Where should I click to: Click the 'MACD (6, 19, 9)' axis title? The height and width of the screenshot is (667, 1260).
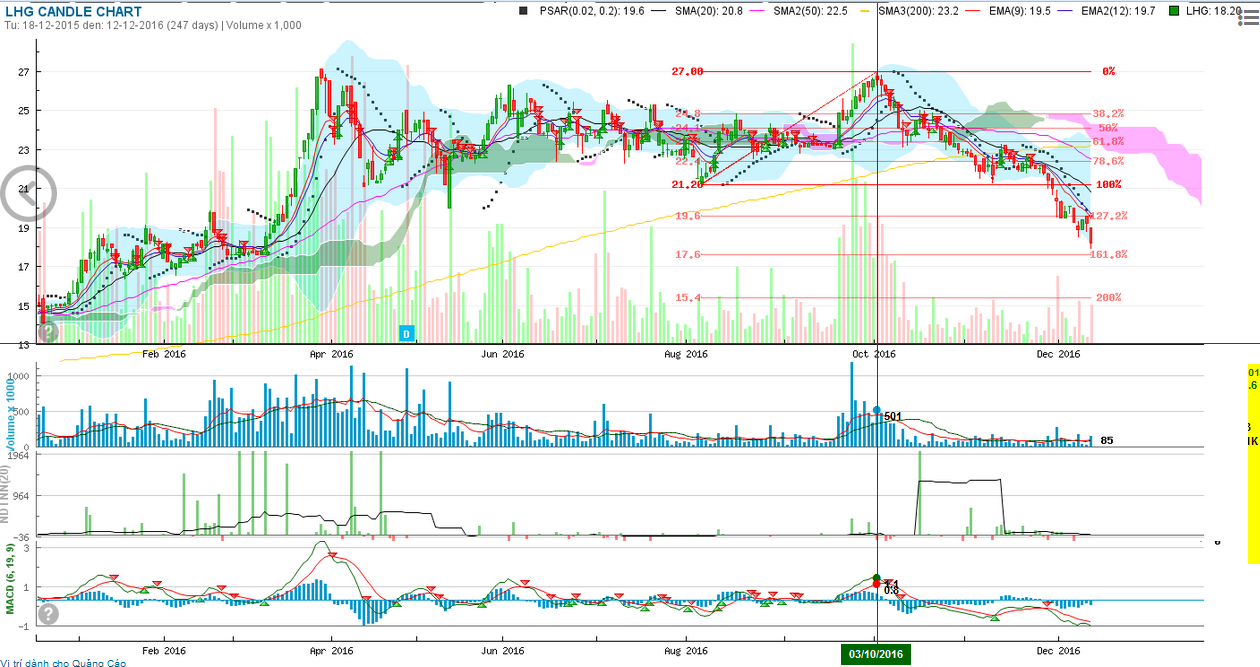(12, 581)
